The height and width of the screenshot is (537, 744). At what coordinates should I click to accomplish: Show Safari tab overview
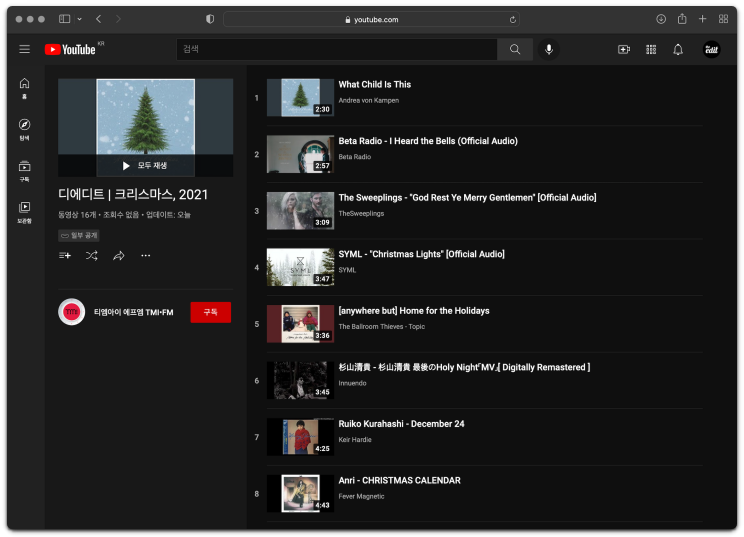point(723,19)
